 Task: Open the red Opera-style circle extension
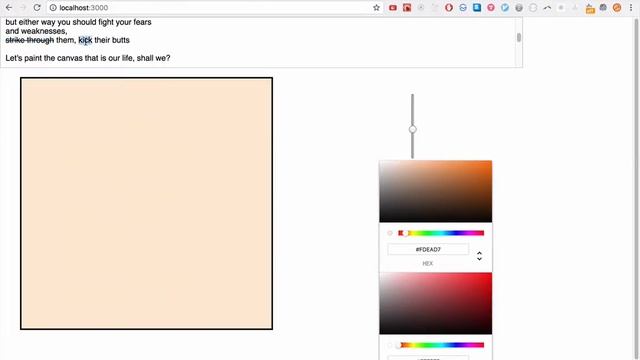coord(449,8)
